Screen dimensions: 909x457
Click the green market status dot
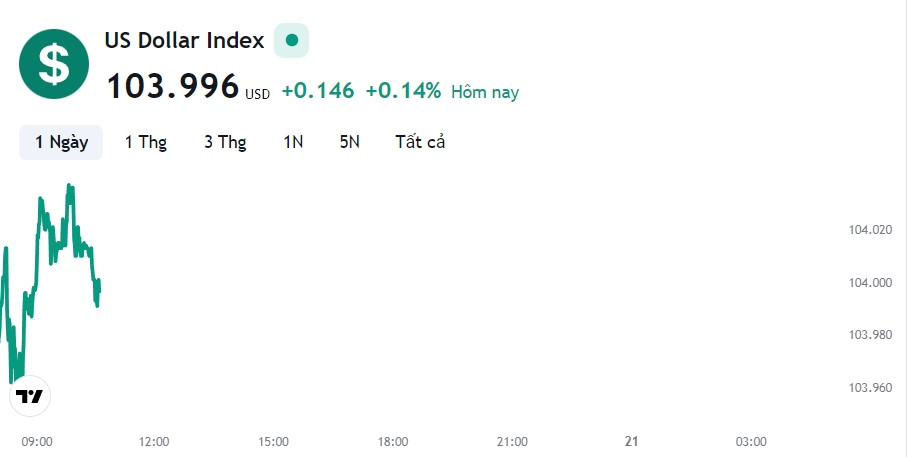pos(292,40)
